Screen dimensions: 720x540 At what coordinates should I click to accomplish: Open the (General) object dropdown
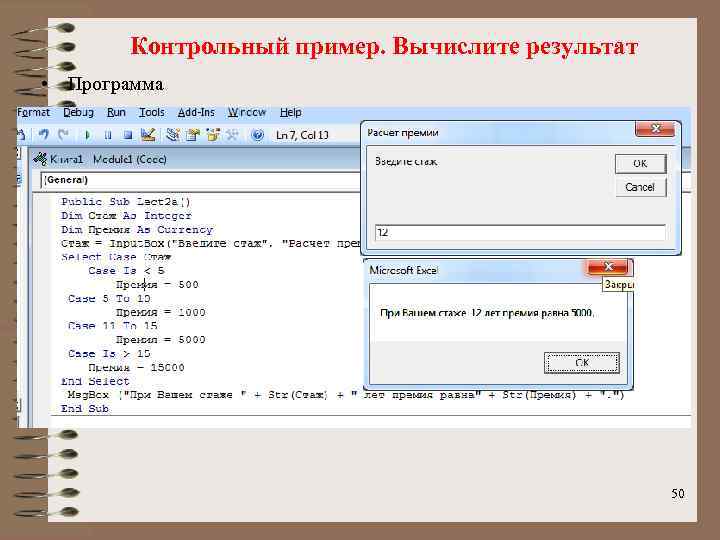200,180
